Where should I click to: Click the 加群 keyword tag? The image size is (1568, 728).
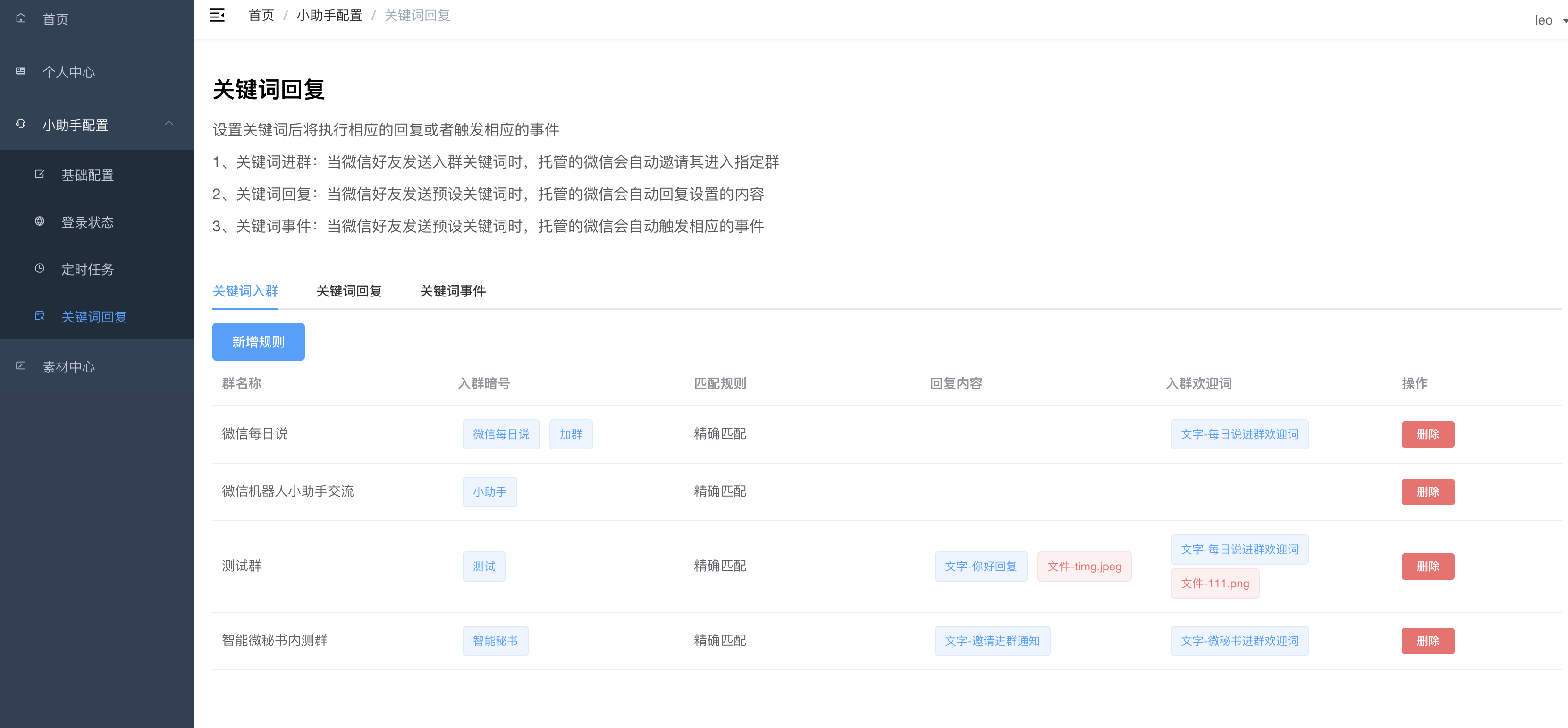570,434
